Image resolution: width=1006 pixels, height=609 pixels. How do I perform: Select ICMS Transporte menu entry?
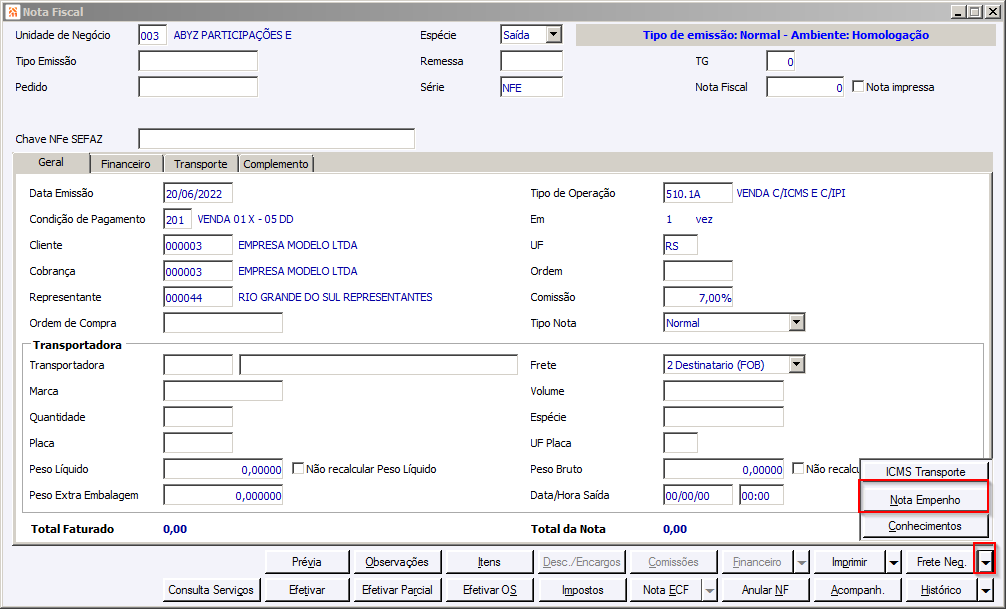[925, 472]
